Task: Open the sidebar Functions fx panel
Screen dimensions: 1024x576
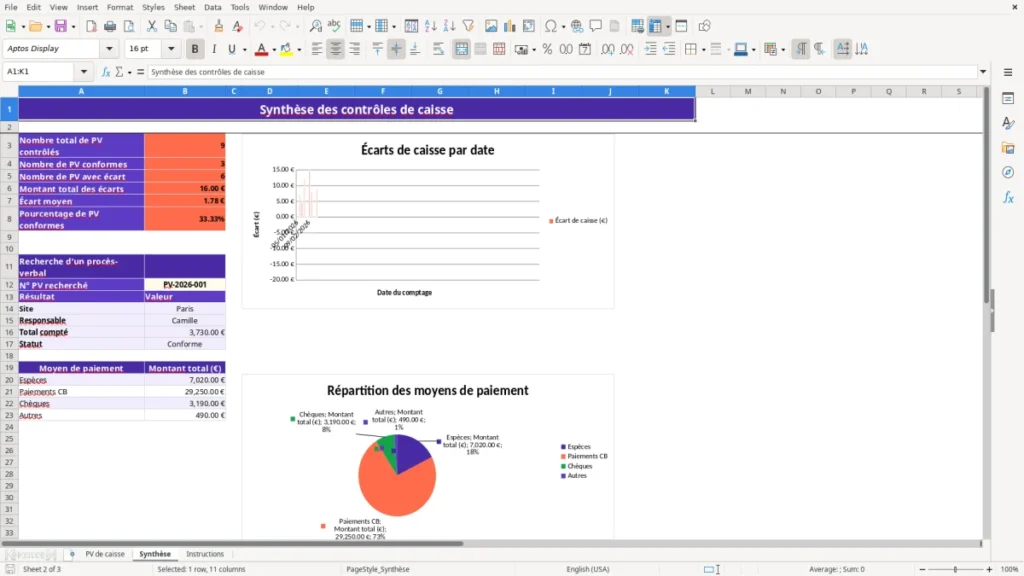Action: tap(1008, 197)
